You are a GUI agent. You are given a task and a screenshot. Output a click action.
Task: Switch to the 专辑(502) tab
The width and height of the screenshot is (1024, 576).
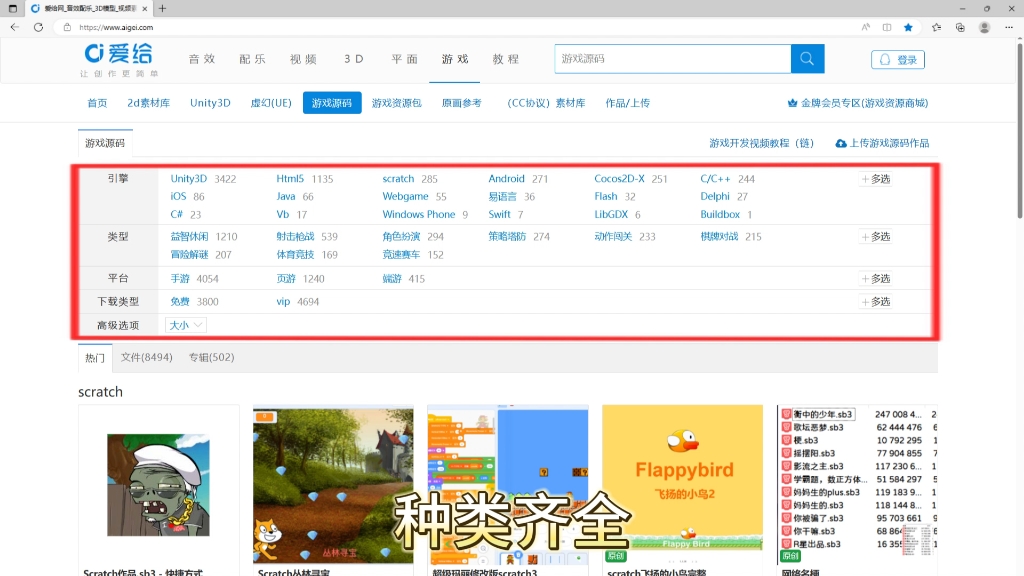click(211, 357)
